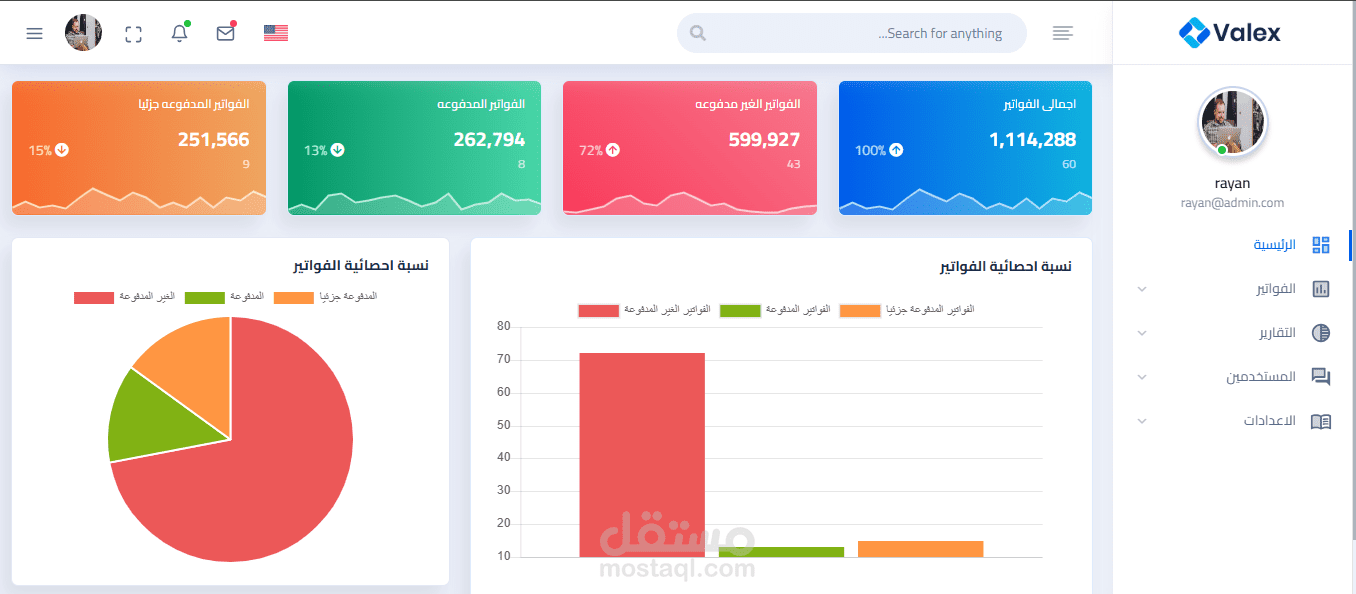Click the rayan profile name
Viewport: 1356px width, 594px height.
click(x=1232, y=182)
